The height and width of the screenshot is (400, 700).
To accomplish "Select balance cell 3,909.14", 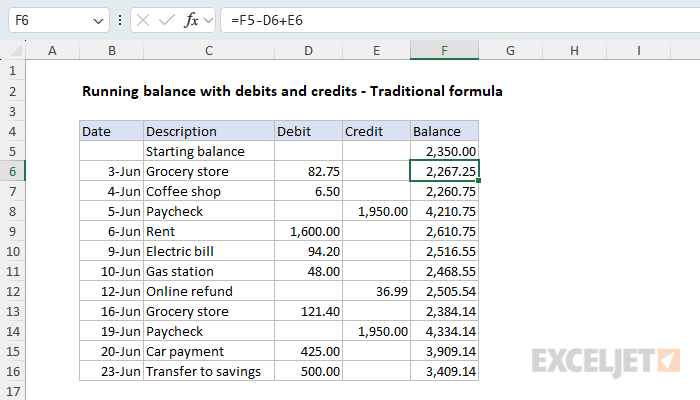I will click(444, 351).
